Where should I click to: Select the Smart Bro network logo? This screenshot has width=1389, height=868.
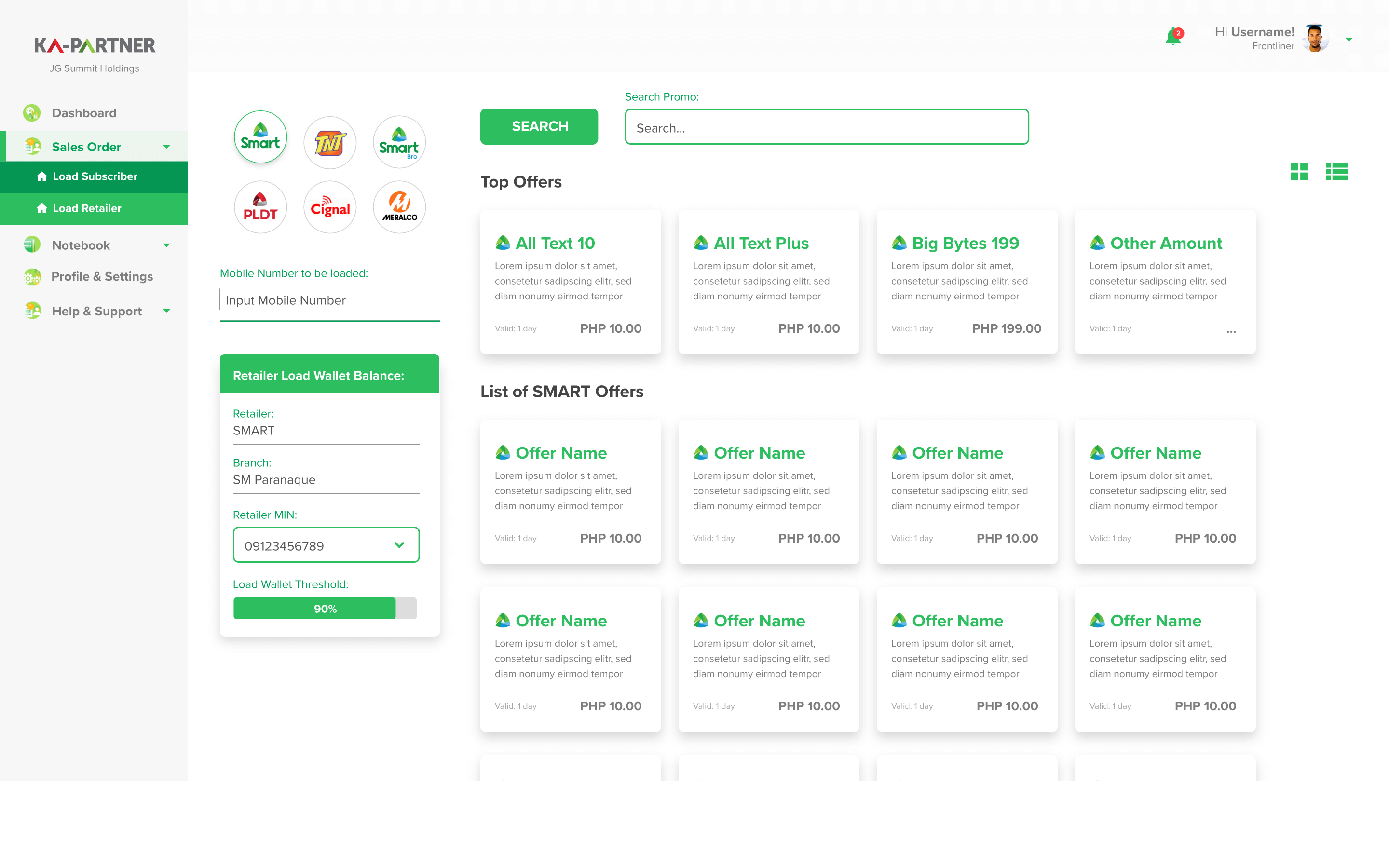tap(399, 142)
